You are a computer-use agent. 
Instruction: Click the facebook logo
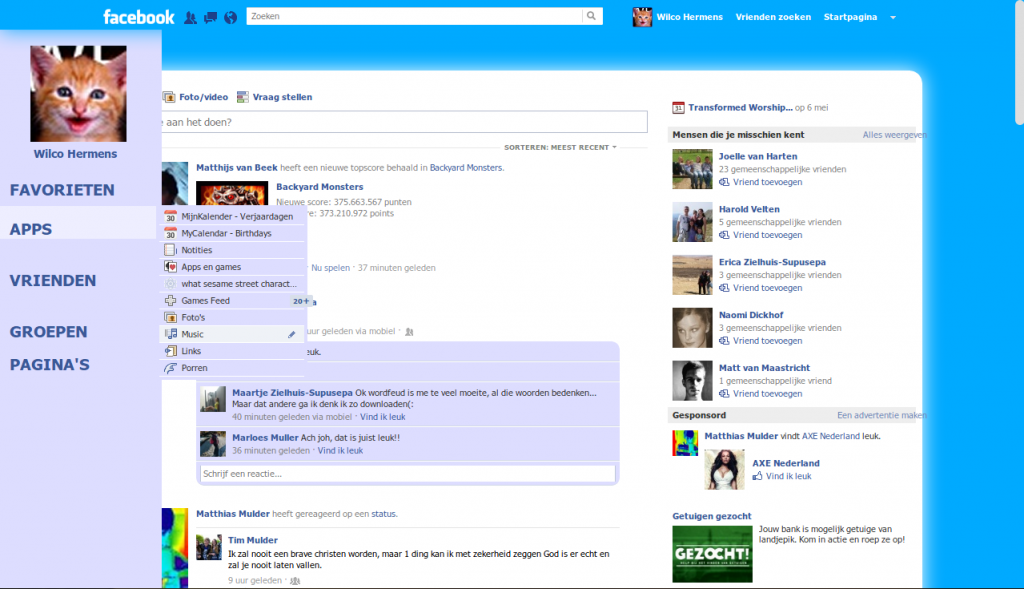click(138, 17)
